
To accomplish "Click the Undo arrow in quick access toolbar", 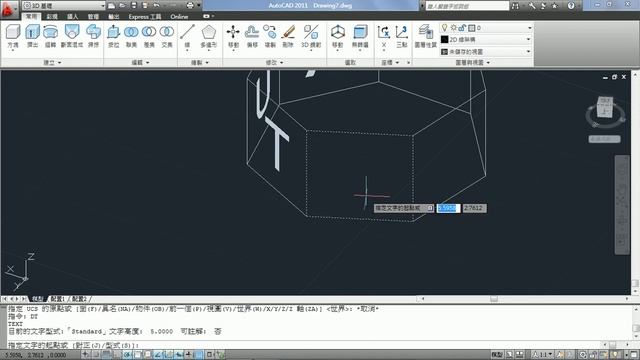I will (x=157, y=5).
